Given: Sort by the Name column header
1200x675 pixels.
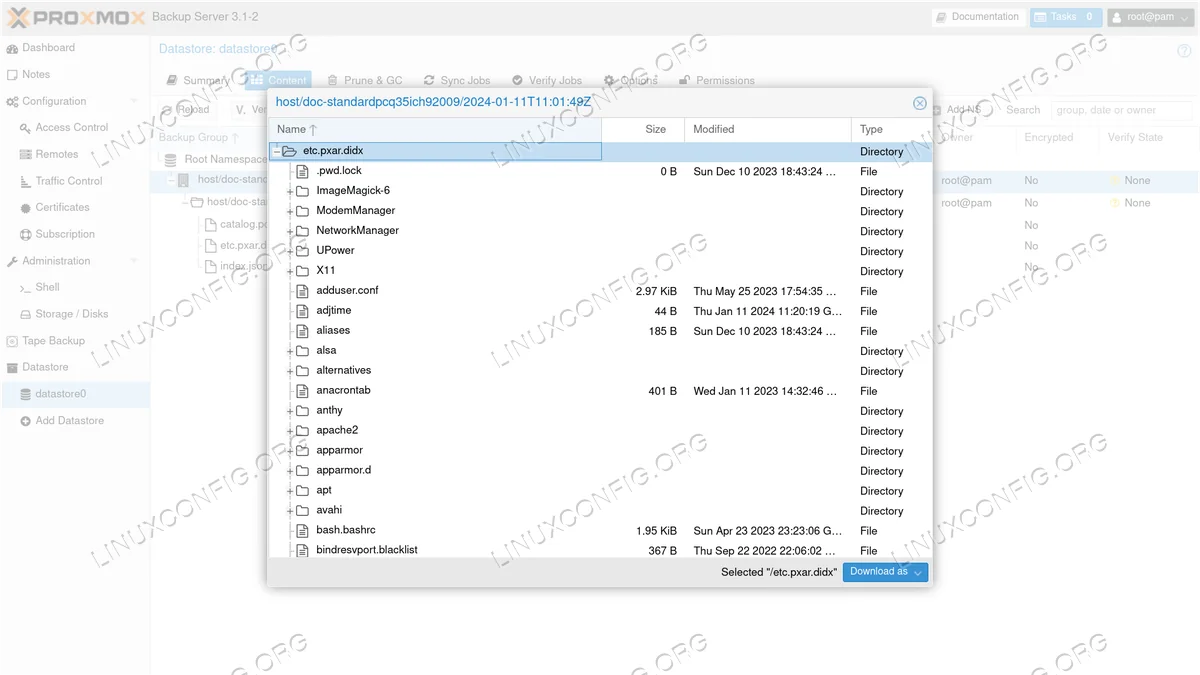Looking at the screenshot, I should (435, 130).
